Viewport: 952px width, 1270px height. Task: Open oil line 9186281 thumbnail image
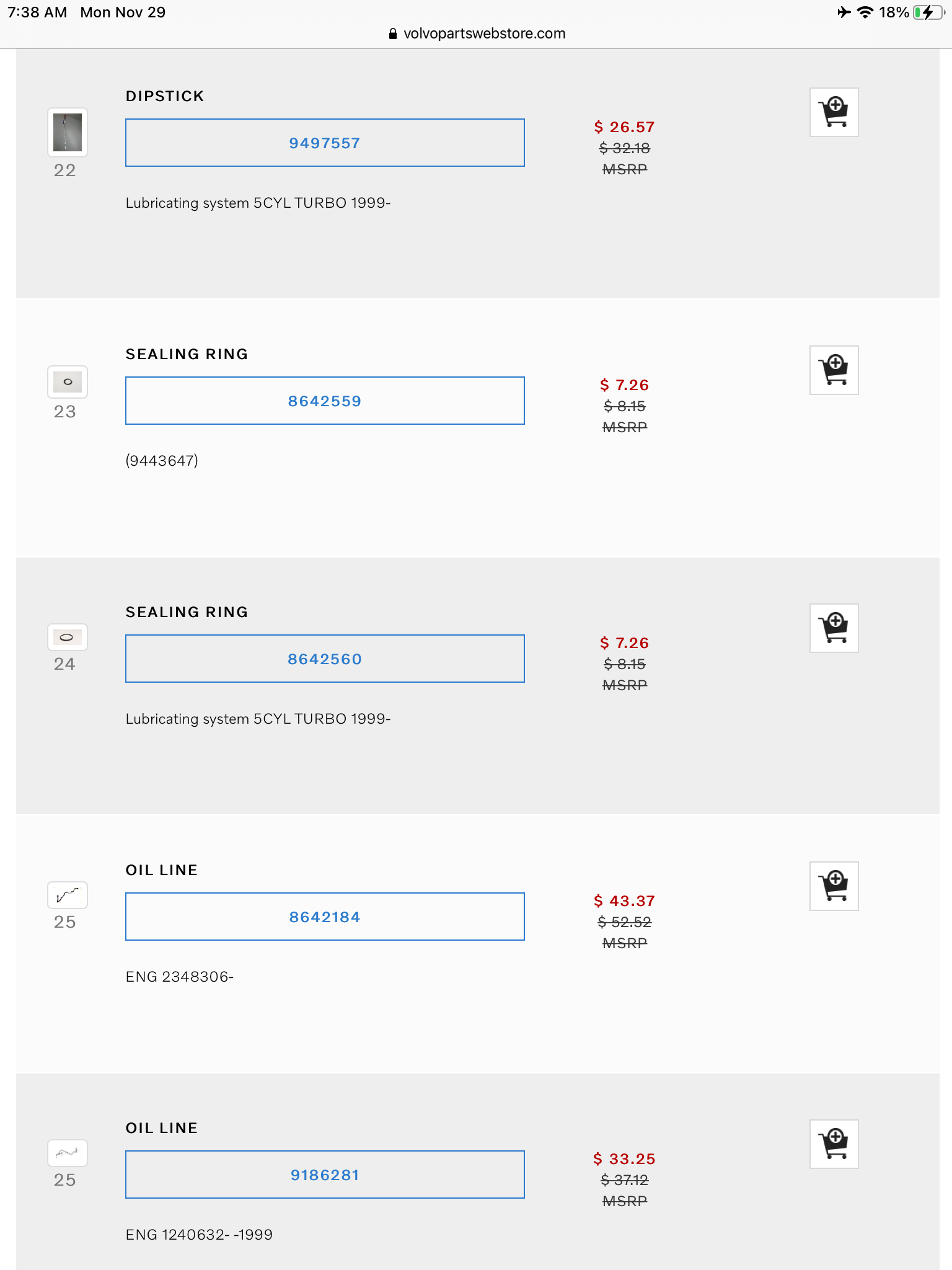pyautogui.click(x=68, y=1153)
